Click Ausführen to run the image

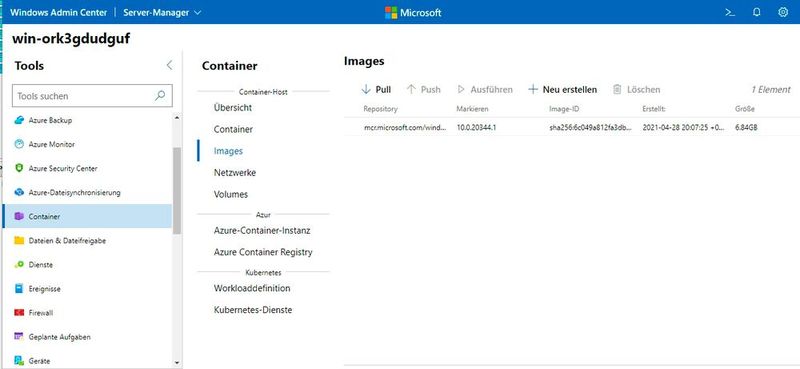click(485, 89)
